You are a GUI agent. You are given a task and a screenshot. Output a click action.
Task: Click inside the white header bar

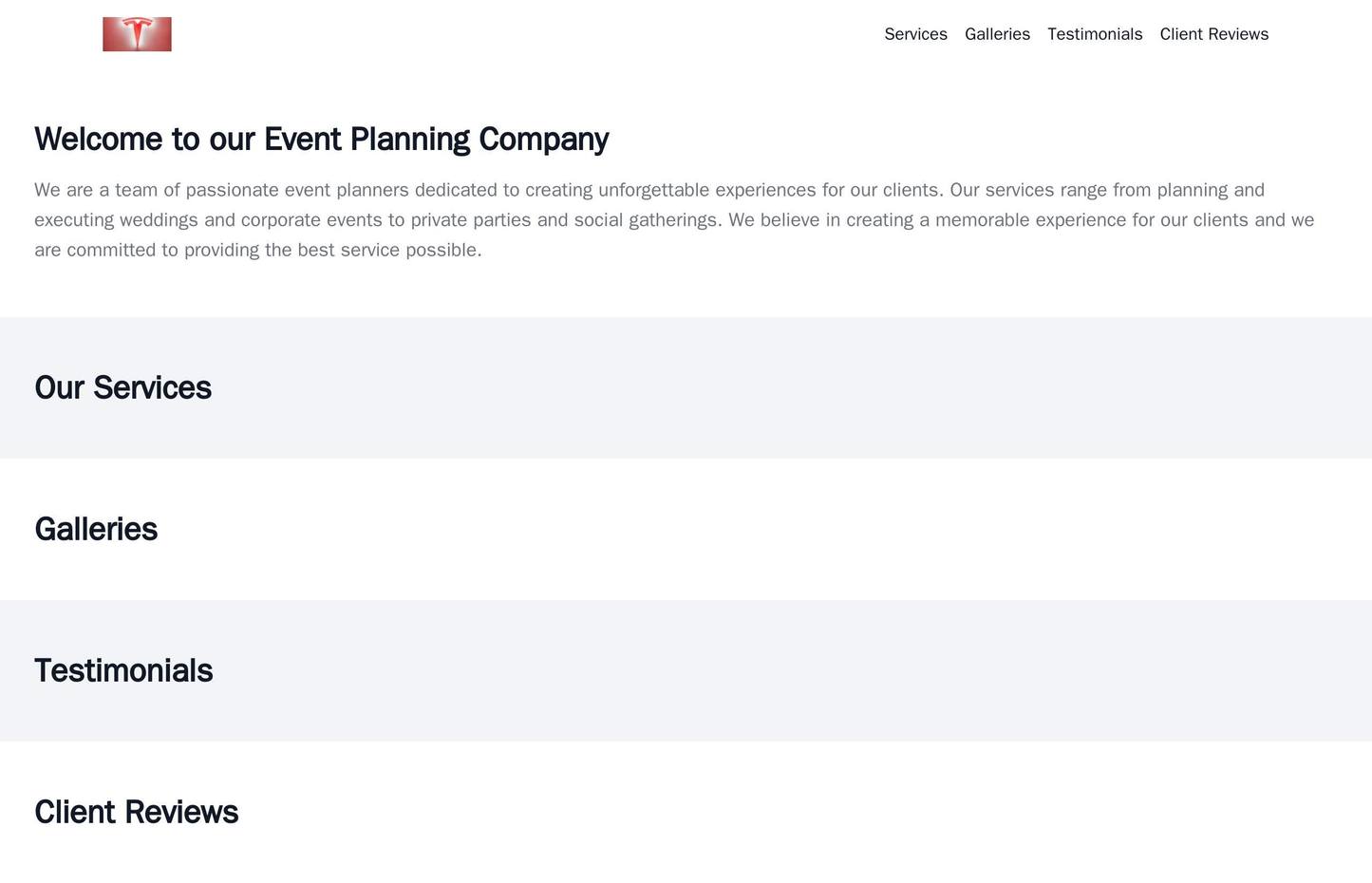[x=570, y=34]
